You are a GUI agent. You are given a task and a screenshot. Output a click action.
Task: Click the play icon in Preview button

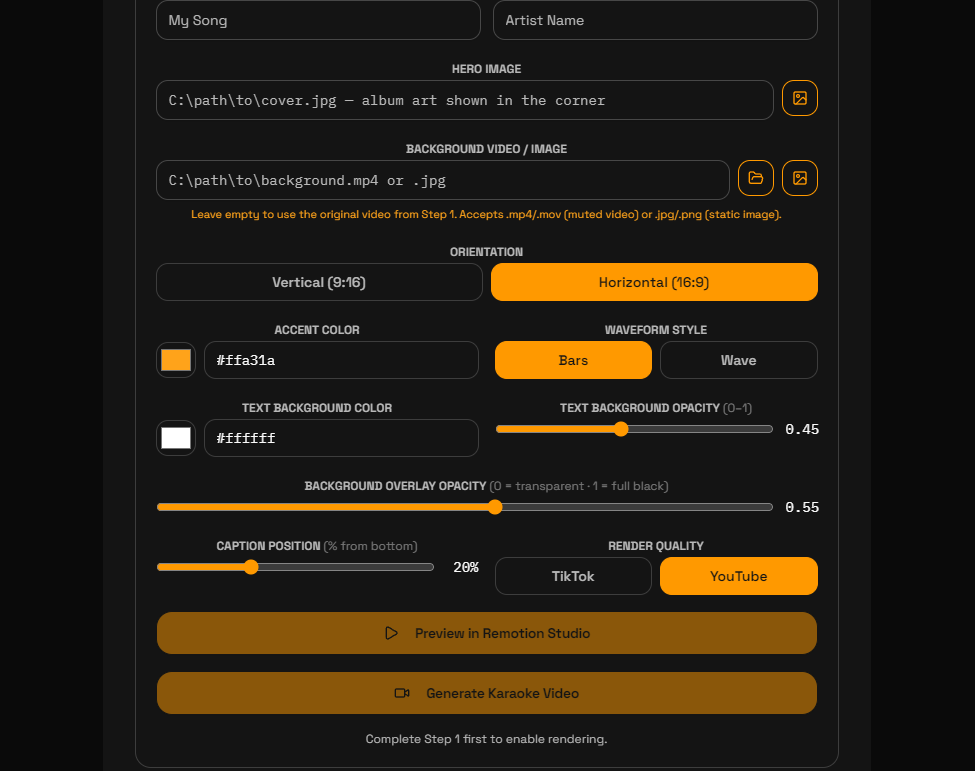tap(391, 633)
